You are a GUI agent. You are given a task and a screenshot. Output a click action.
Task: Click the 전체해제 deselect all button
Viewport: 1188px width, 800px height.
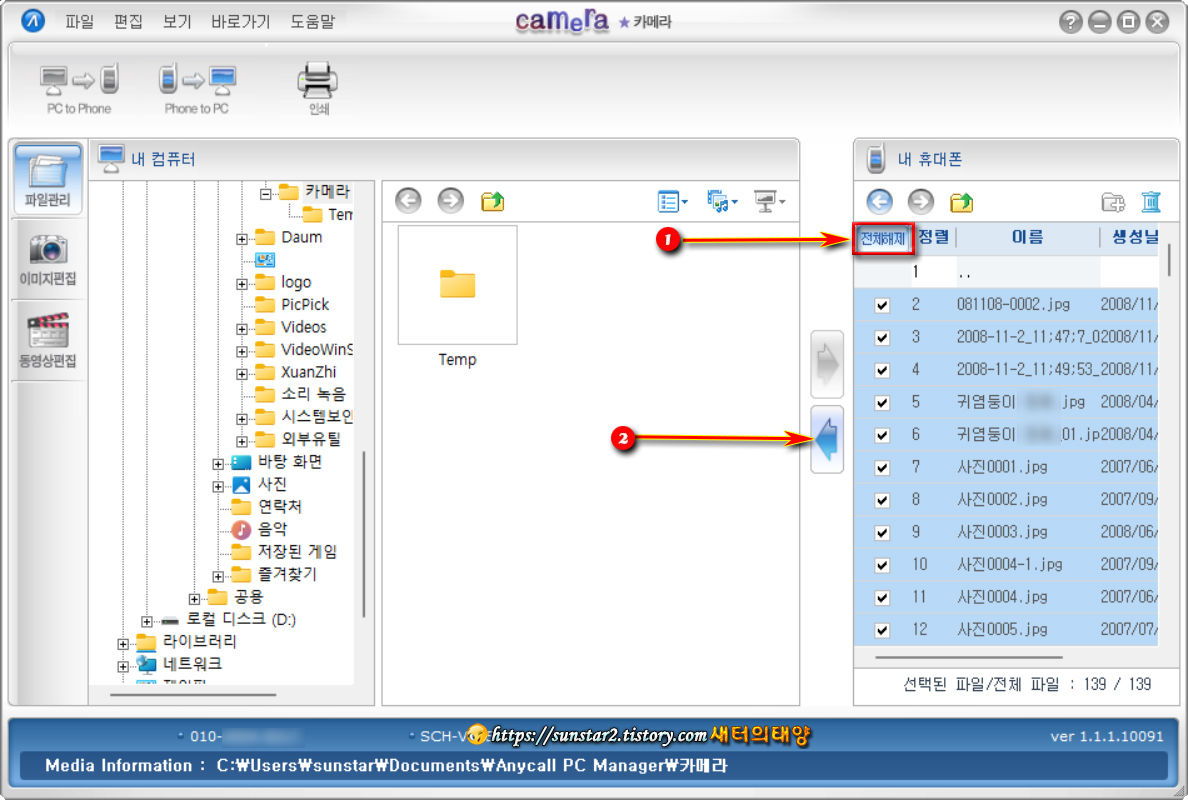[x=883, y=239]
